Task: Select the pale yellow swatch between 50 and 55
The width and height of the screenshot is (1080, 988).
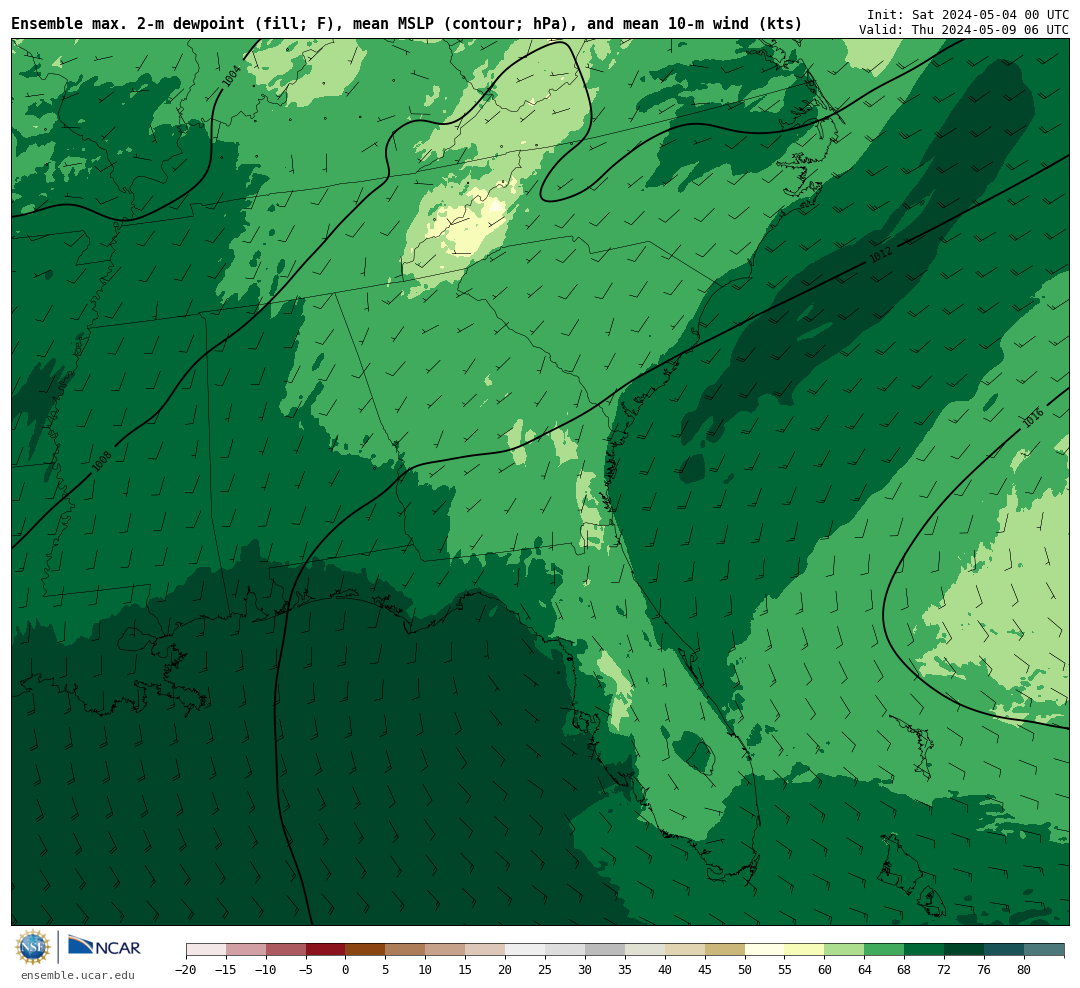Action: click(x=765, y=950)
